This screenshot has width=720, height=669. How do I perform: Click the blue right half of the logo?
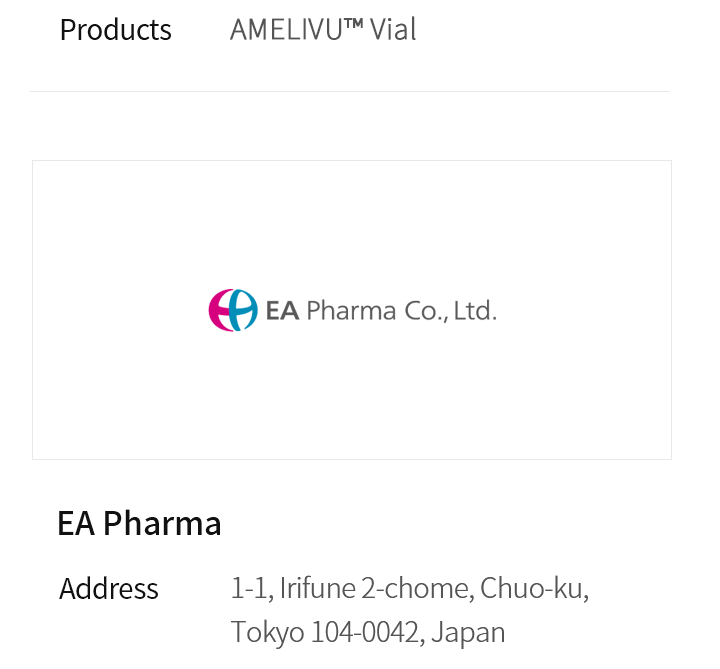click(x=246, y=311)
